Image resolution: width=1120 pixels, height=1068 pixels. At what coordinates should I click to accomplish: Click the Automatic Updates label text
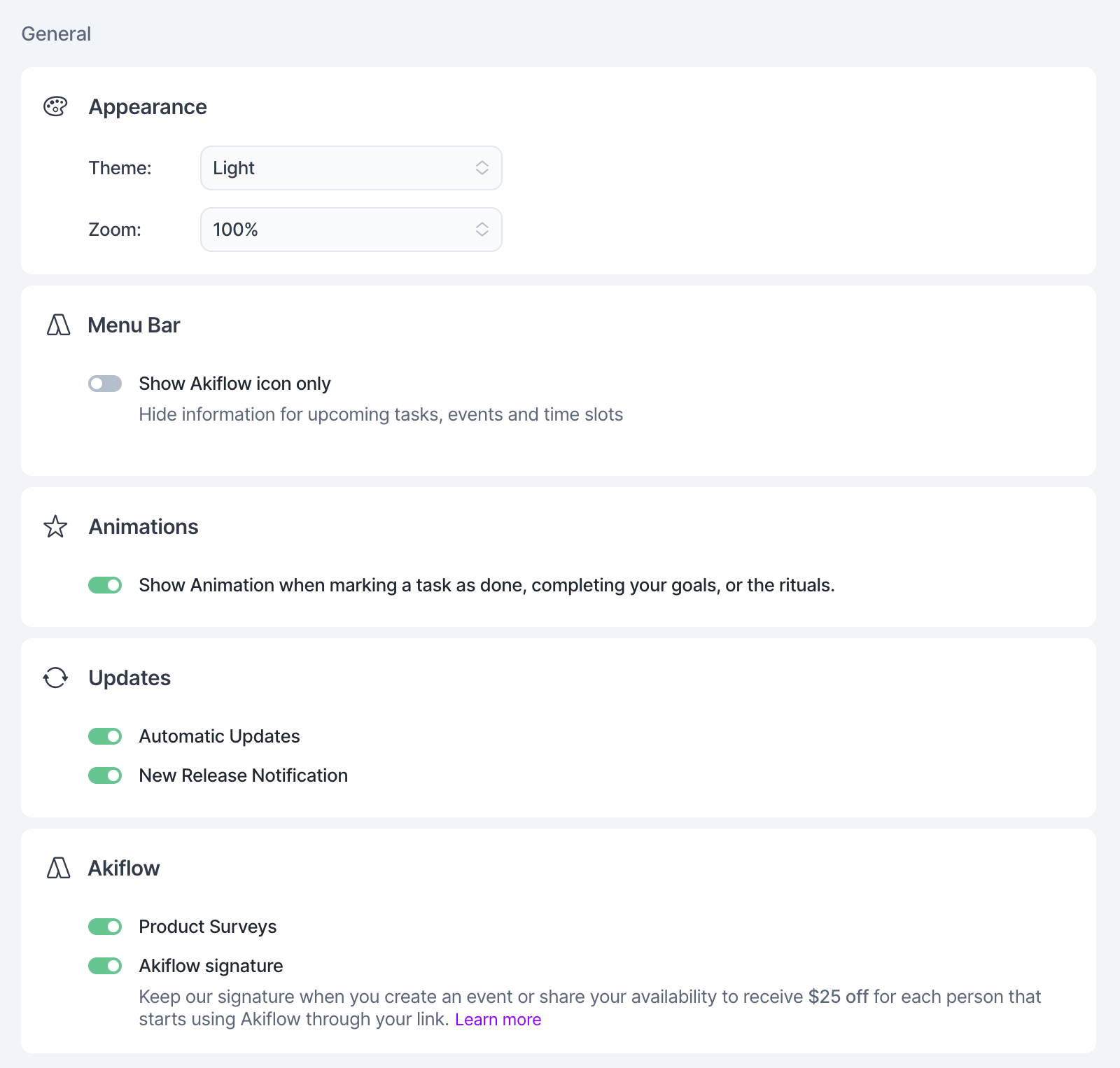(x=219, y=736)
